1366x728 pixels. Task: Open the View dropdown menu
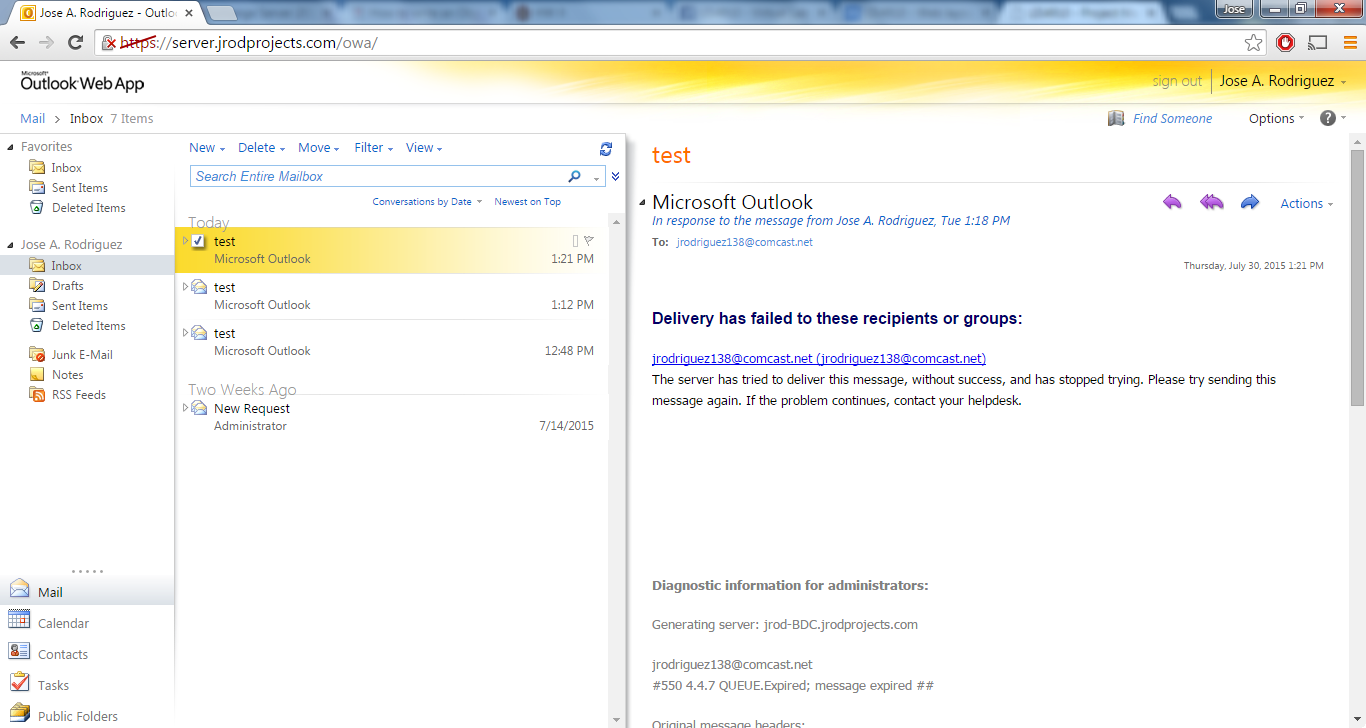click(424, 148)
